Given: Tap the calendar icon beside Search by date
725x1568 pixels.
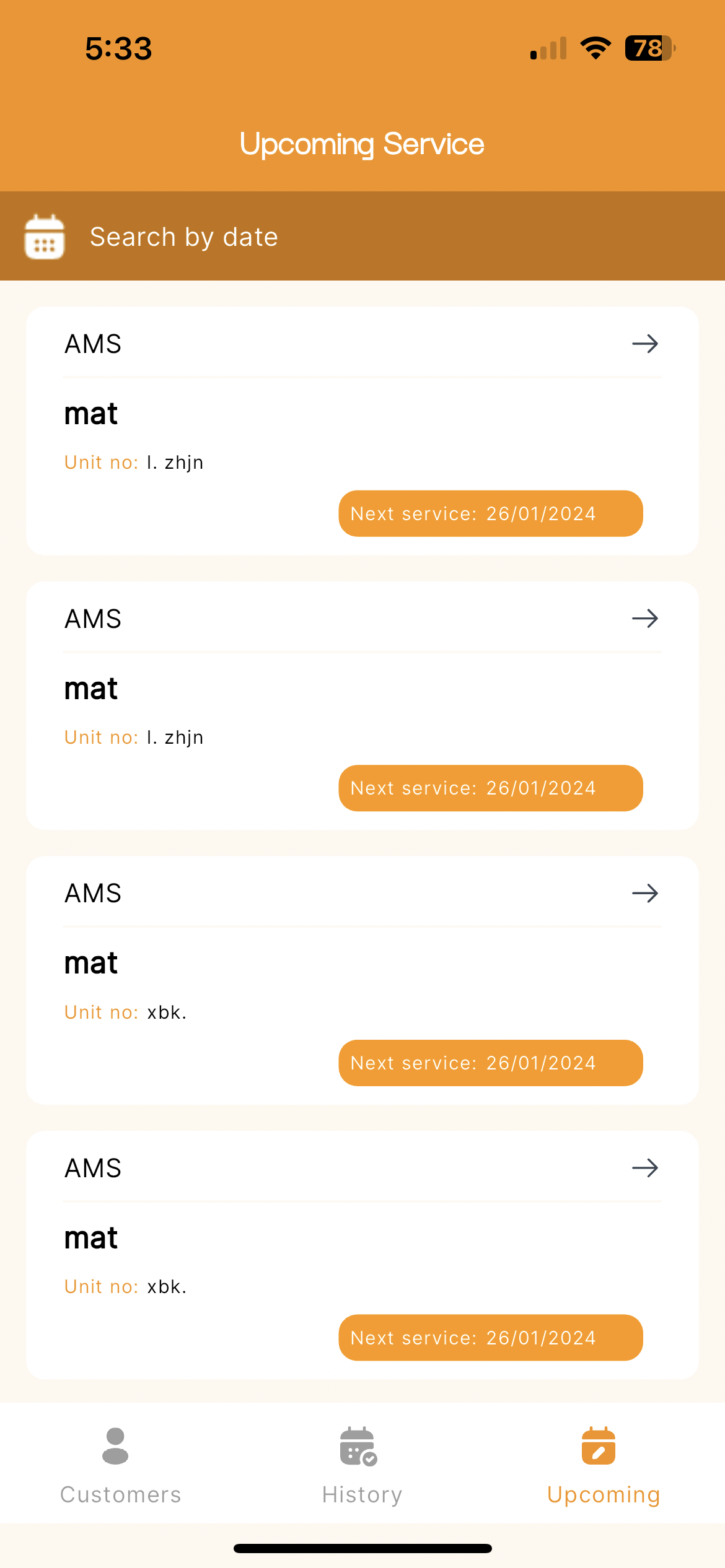Looking at the screenshot, I should point(44,237).
